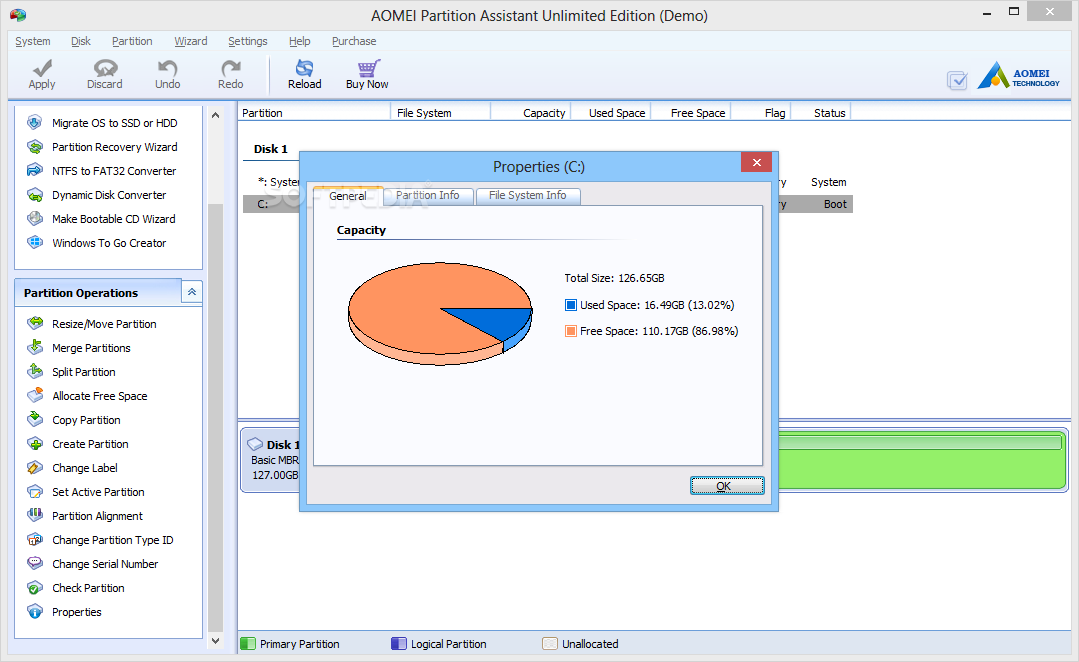Click the Split Partition label

[84, 372]
